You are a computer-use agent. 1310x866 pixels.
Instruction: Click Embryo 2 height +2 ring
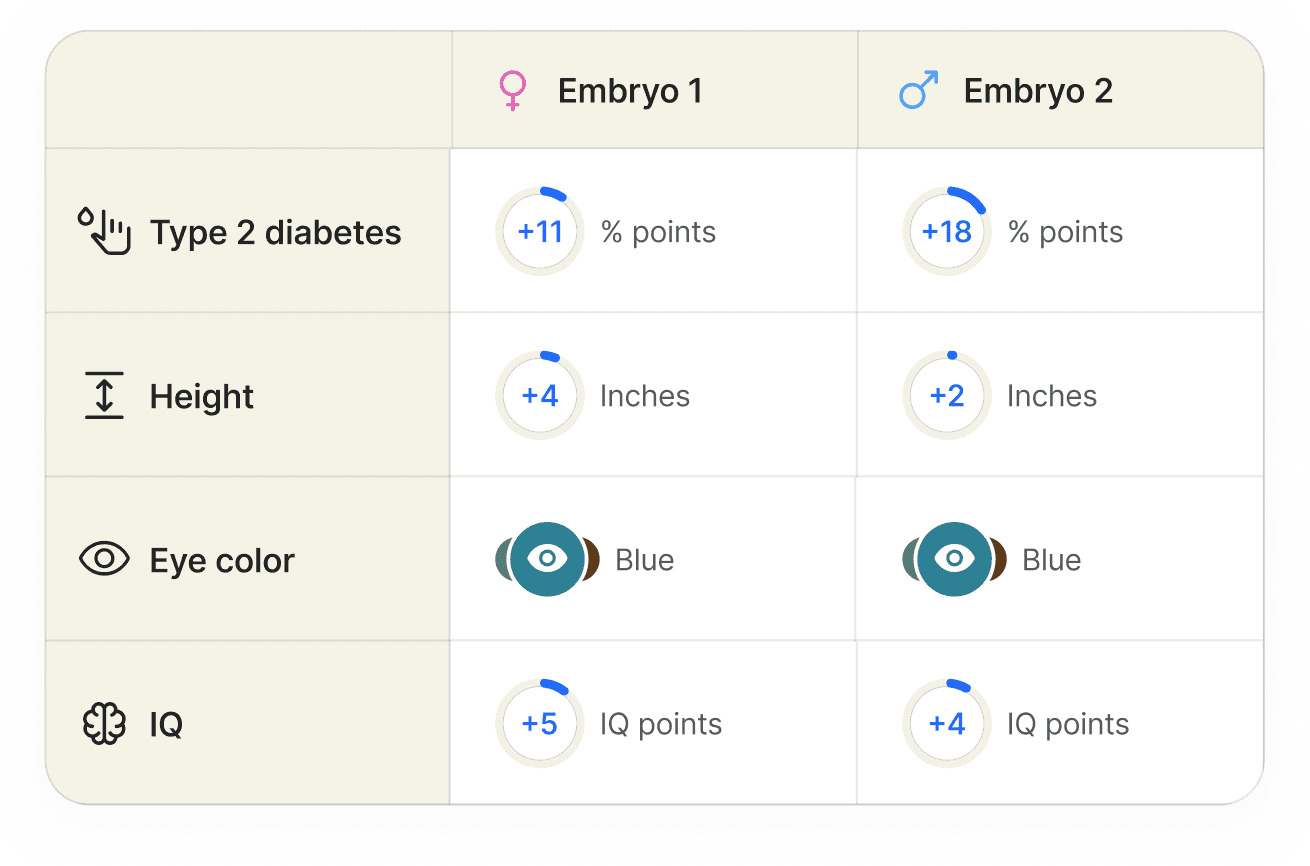pos(947,395)
